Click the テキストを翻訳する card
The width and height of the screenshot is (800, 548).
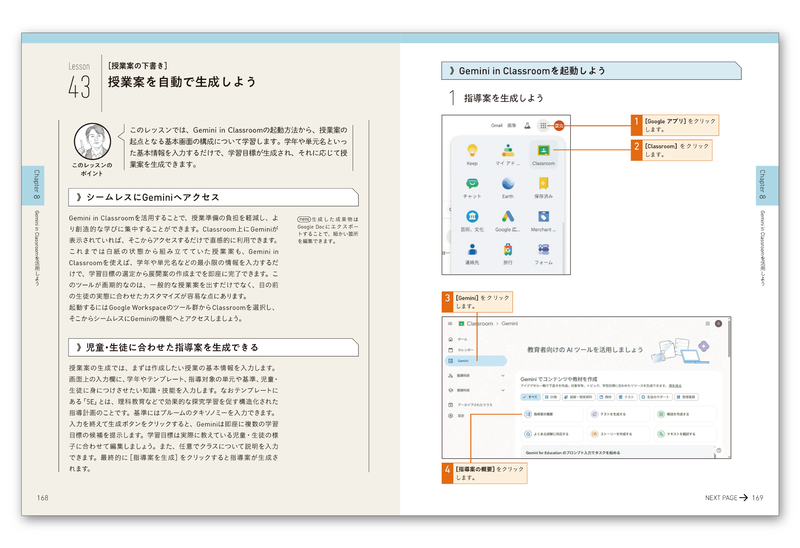click(685, 434)
